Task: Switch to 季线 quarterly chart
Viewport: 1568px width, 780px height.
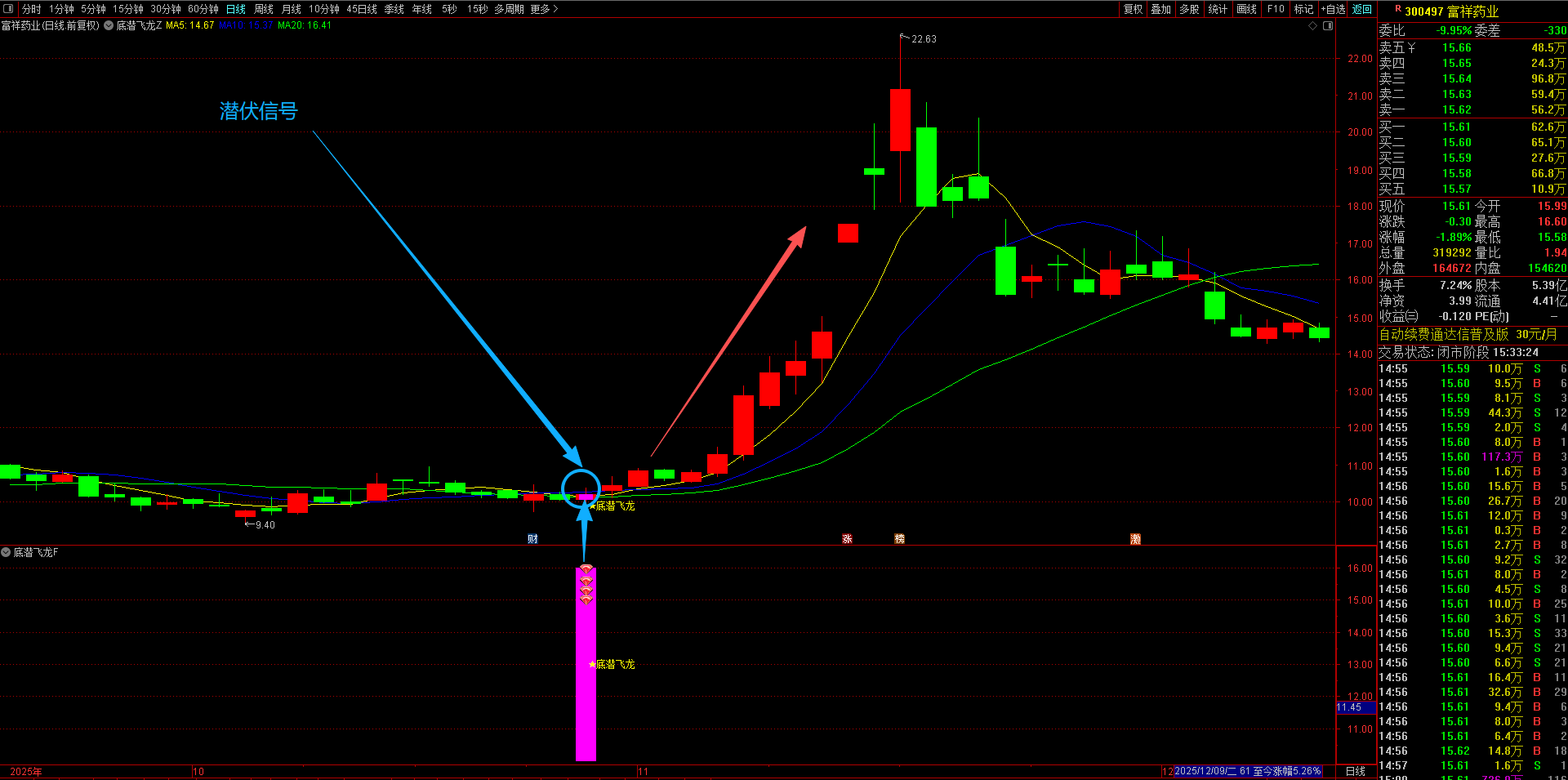Action: coord(394,9)
